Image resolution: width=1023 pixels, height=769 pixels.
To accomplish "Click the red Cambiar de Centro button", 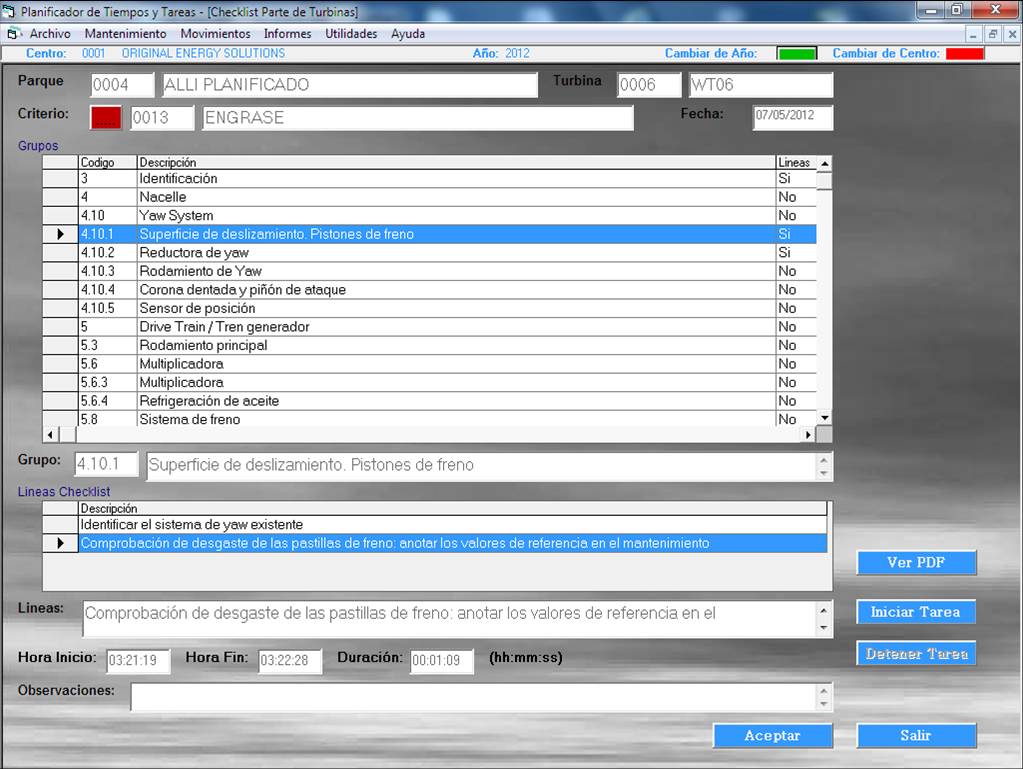I will [x=965, y=54].
